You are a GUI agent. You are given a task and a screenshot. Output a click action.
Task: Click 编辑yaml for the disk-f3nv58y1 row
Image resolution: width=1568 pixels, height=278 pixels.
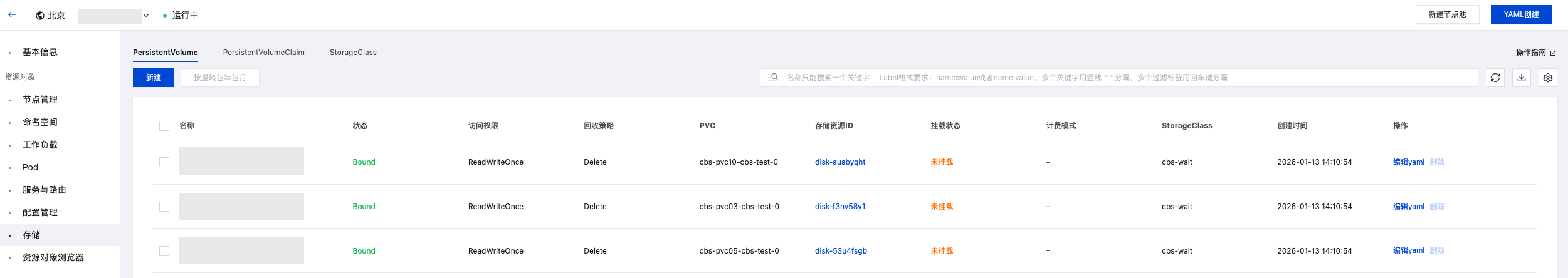[x=1408, y=207]
